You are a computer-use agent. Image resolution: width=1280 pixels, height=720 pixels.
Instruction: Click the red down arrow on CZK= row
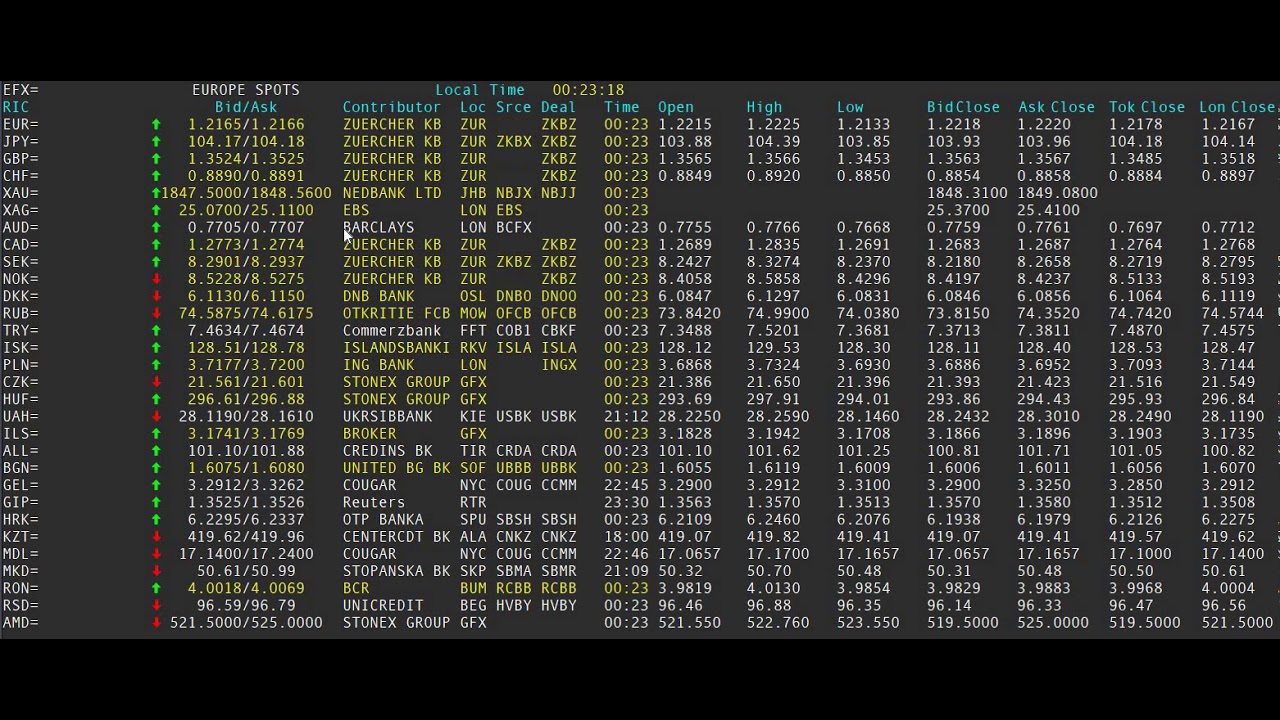point(156,382)
